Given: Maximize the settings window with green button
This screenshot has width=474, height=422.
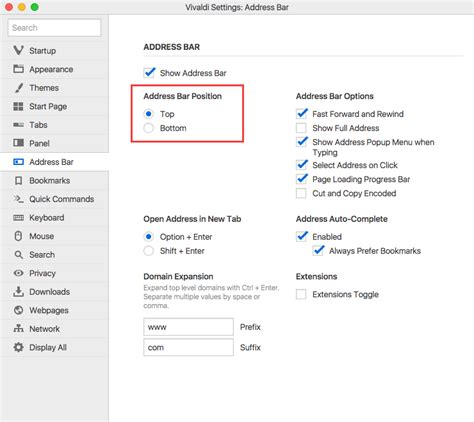Looking at the screenshot, I should (x=35, y=7).
